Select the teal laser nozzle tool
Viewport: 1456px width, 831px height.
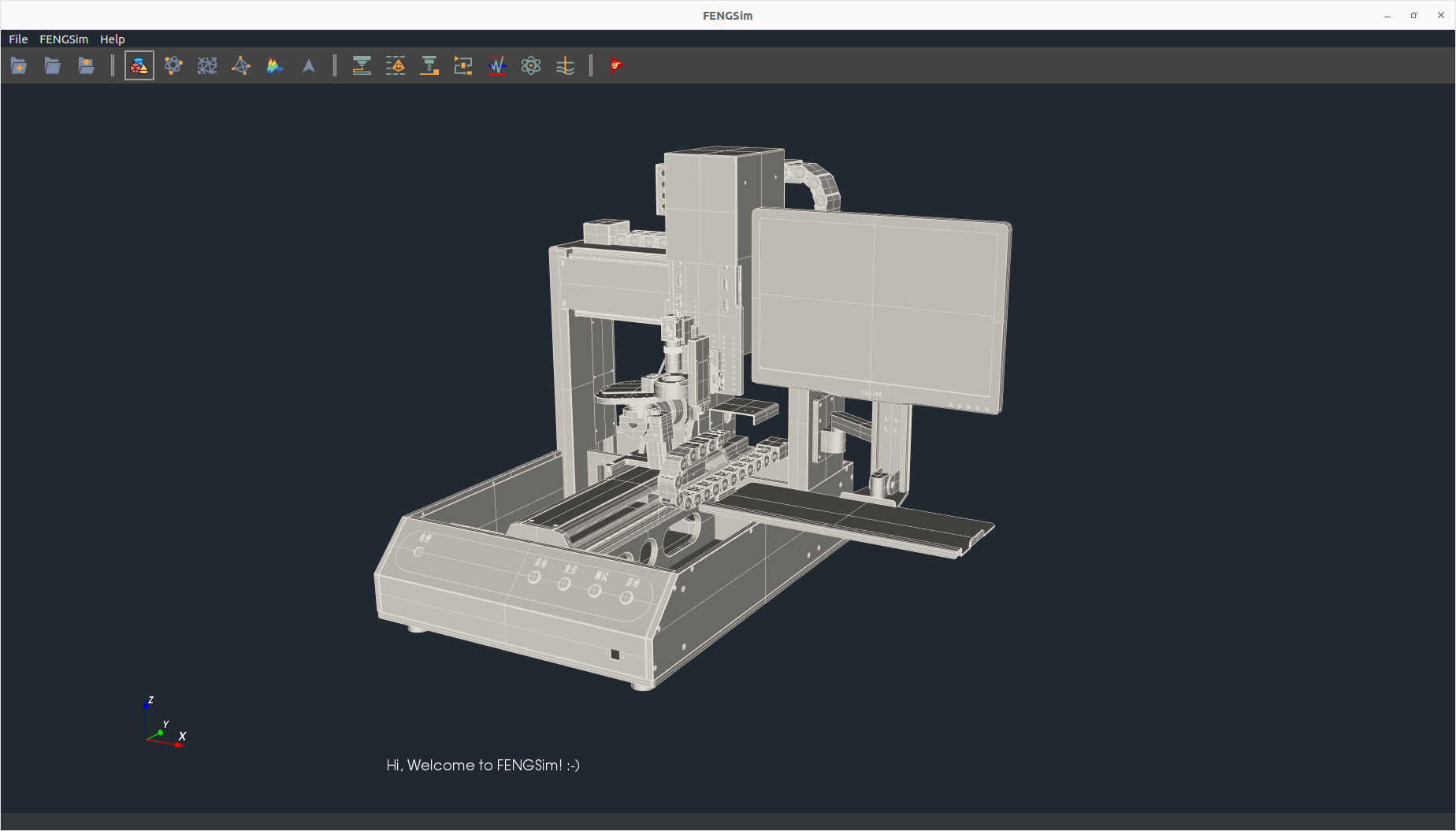(362, 66)
